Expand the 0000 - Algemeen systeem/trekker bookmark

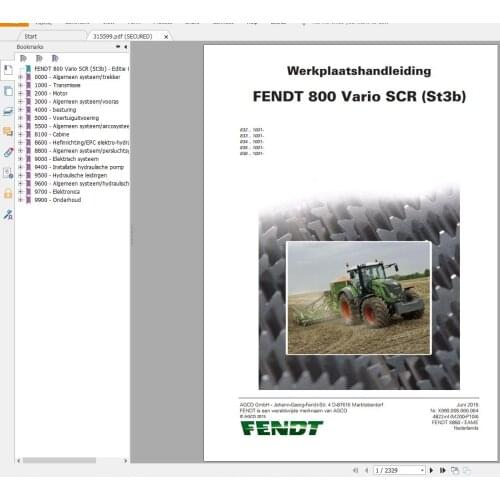click(21, 77)
